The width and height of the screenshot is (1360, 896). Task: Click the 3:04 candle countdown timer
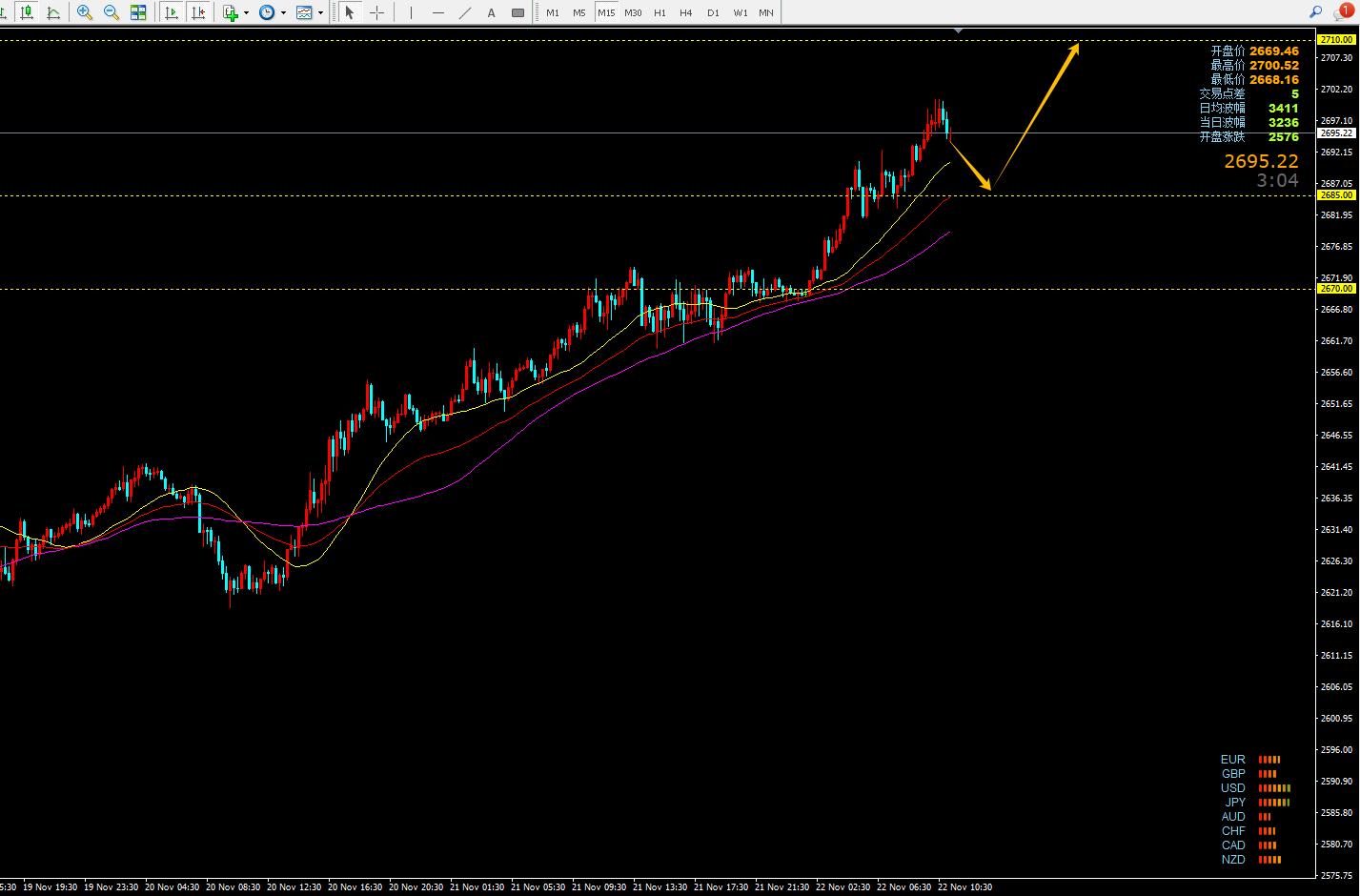[x=1277, y=180]
